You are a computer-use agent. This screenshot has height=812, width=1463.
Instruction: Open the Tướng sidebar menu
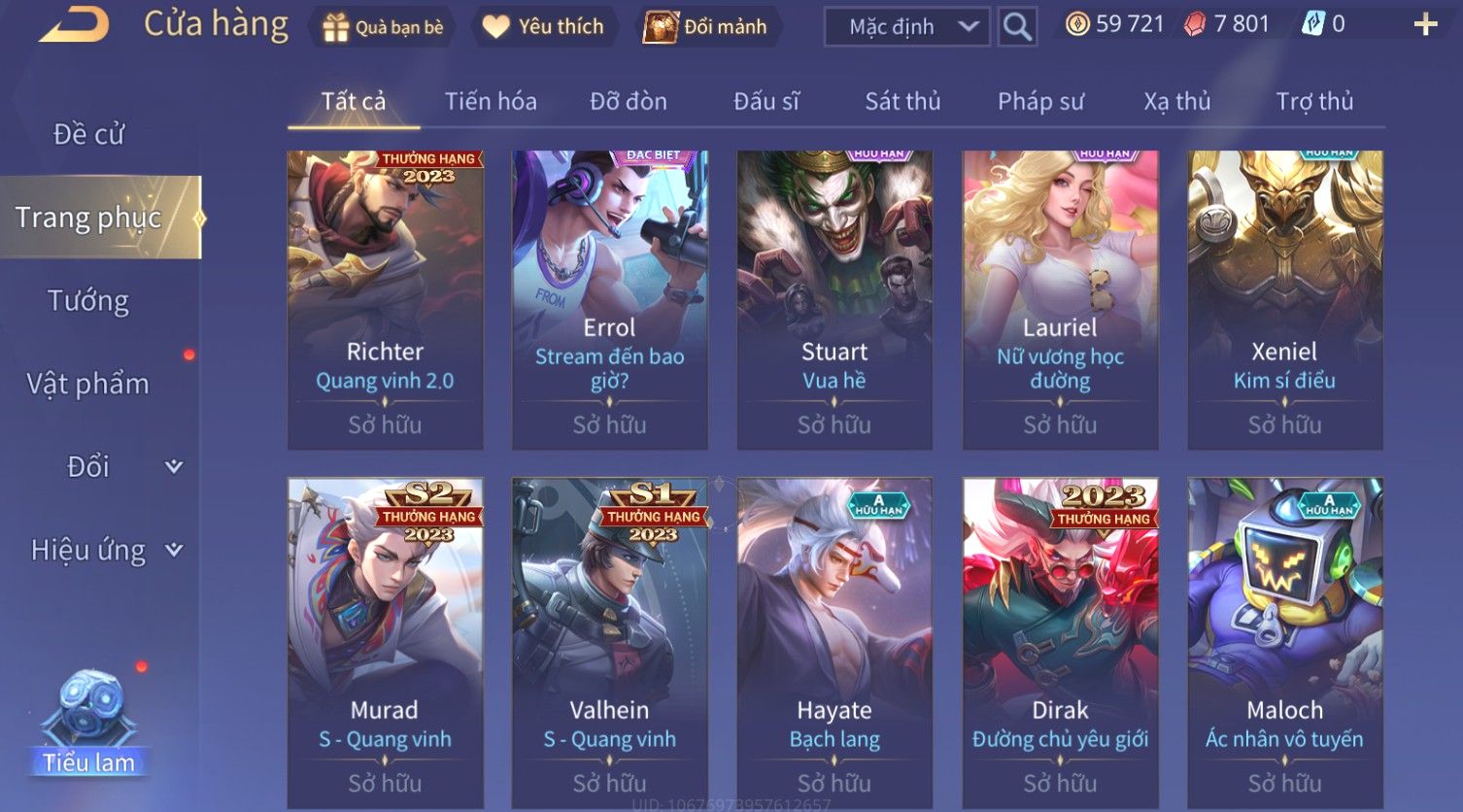click(x=88, y=301)
